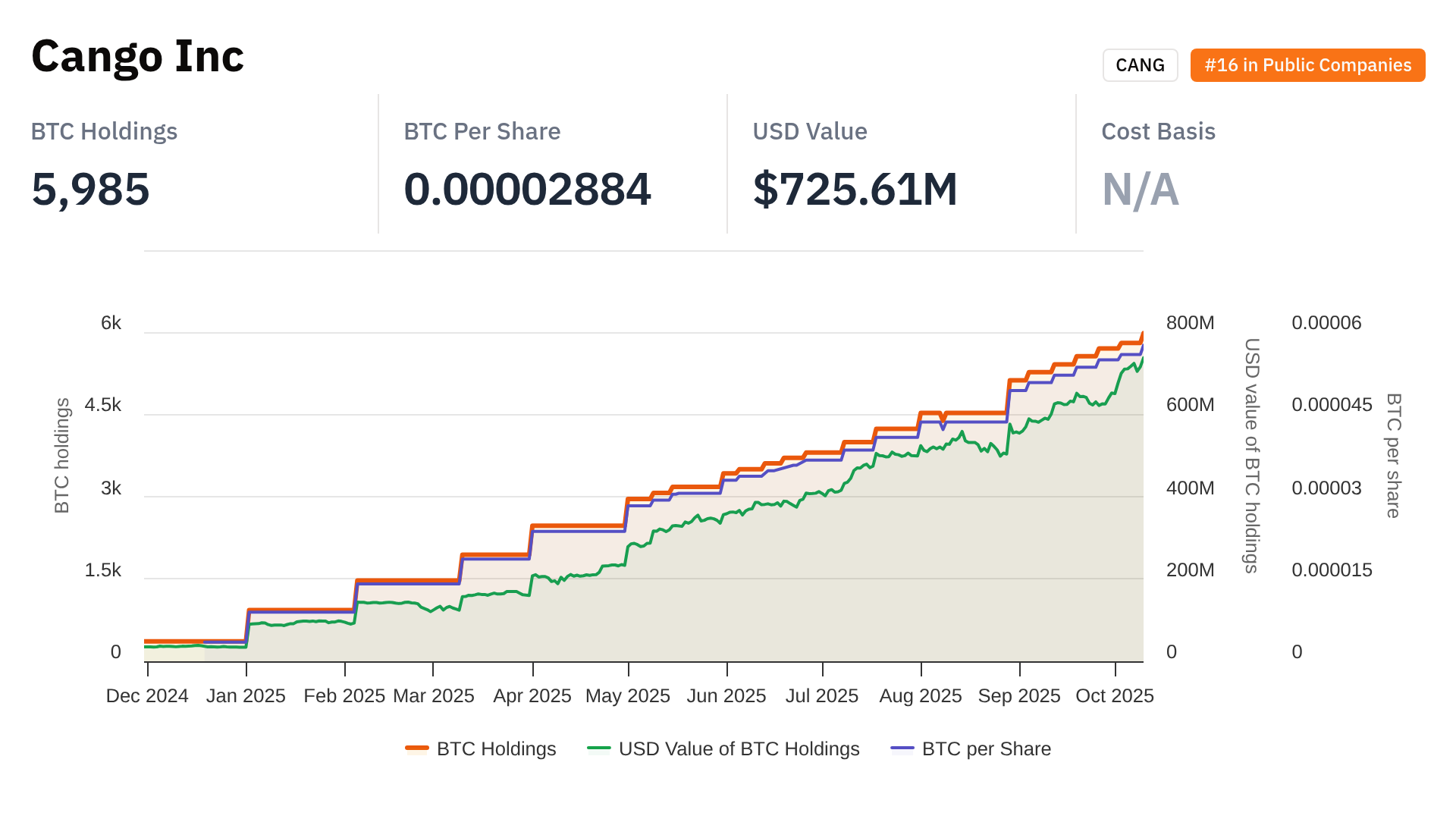Click the BTC Holdings value 5,985
Image resolution: width=1456 pixels, height=819 pixels.
click(90, 189)
